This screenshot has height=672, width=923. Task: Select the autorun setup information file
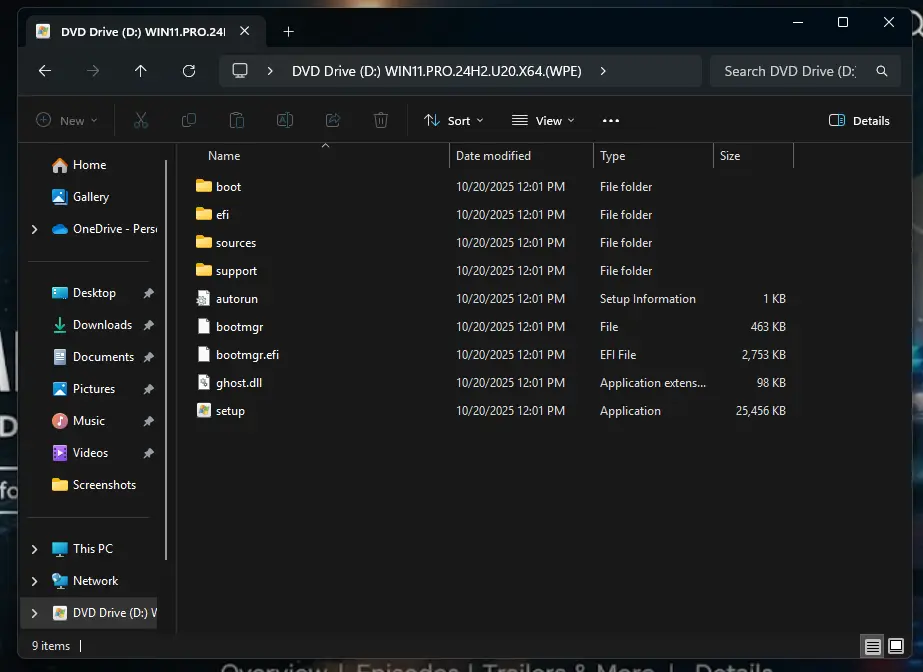click(237, 299)
